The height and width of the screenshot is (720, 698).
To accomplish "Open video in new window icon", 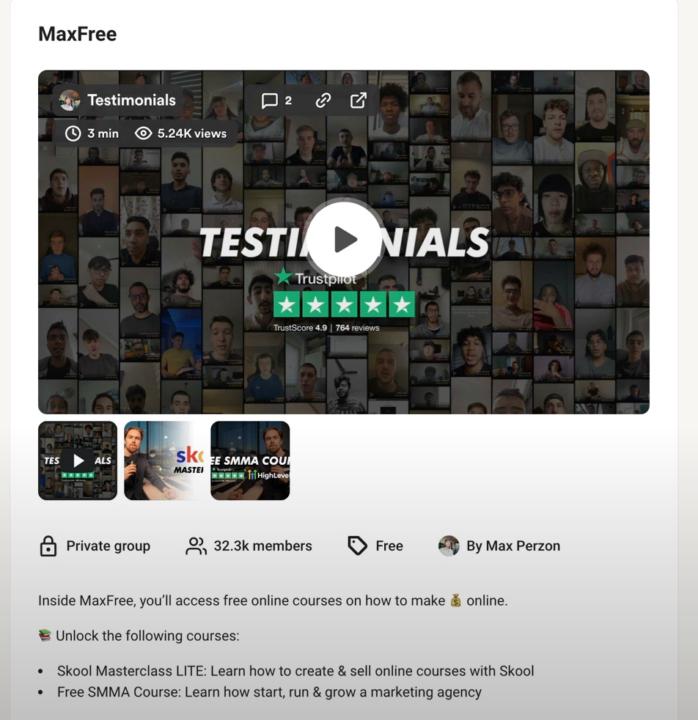I will [358, 100].
